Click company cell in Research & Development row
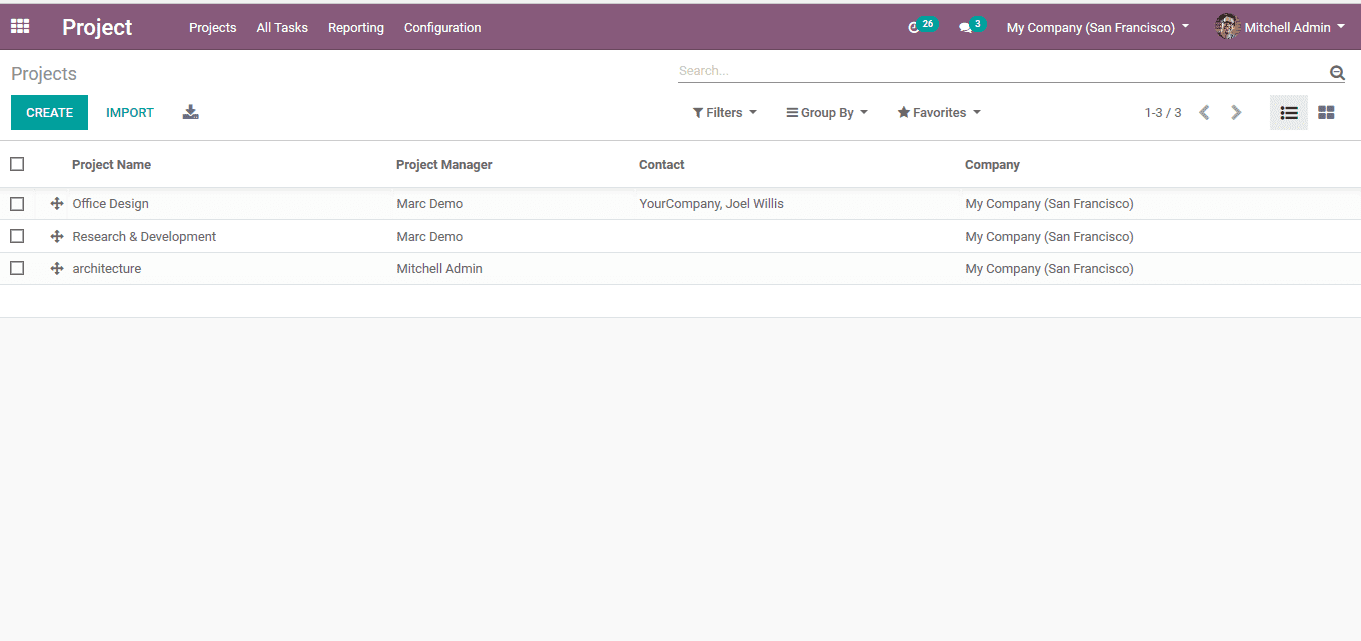 (1050, 237)
